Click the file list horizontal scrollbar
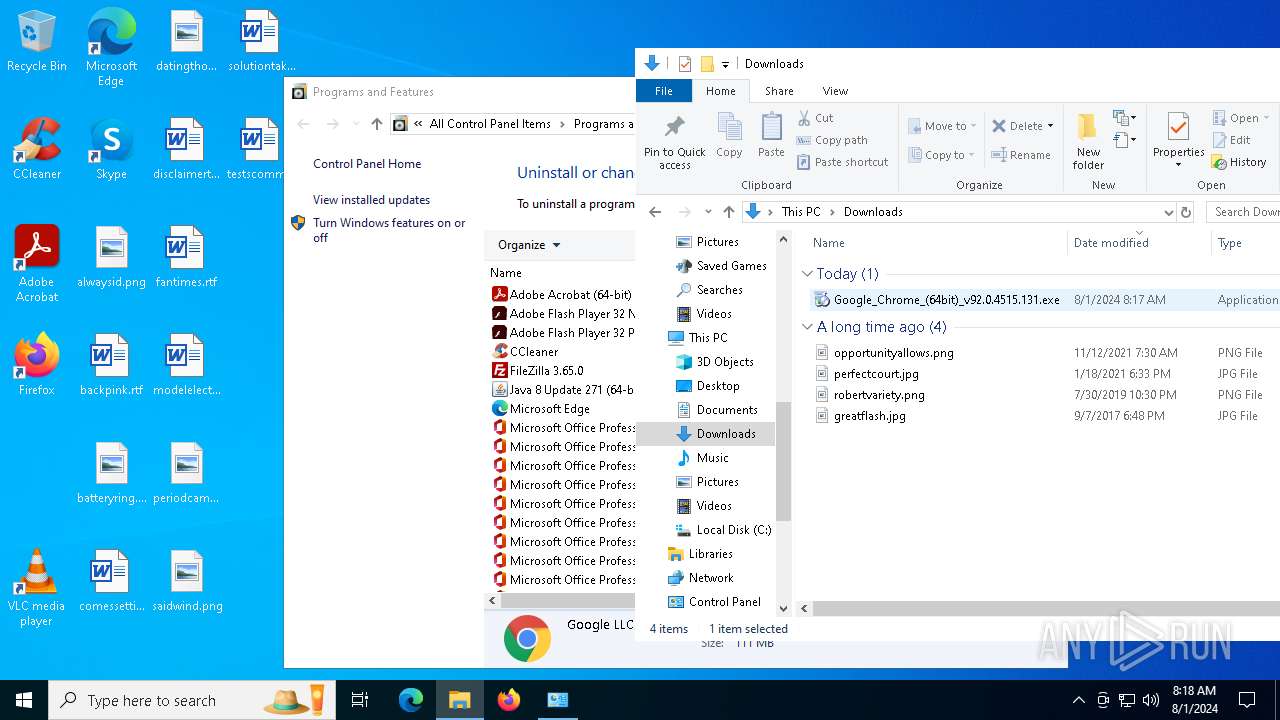1280x720 pixels. (1044, 608)
